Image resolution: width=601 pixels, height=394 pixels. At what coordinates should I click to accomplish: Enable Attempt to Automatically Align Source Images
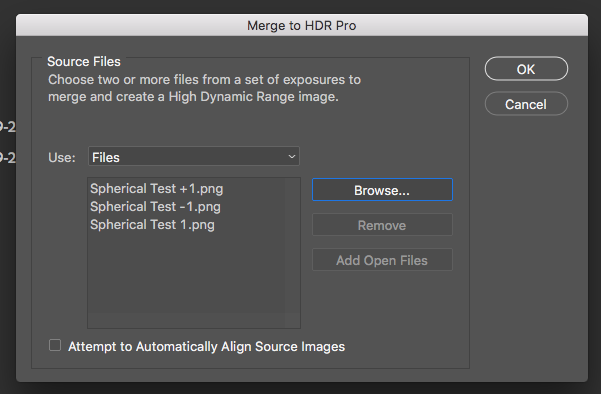55,345
